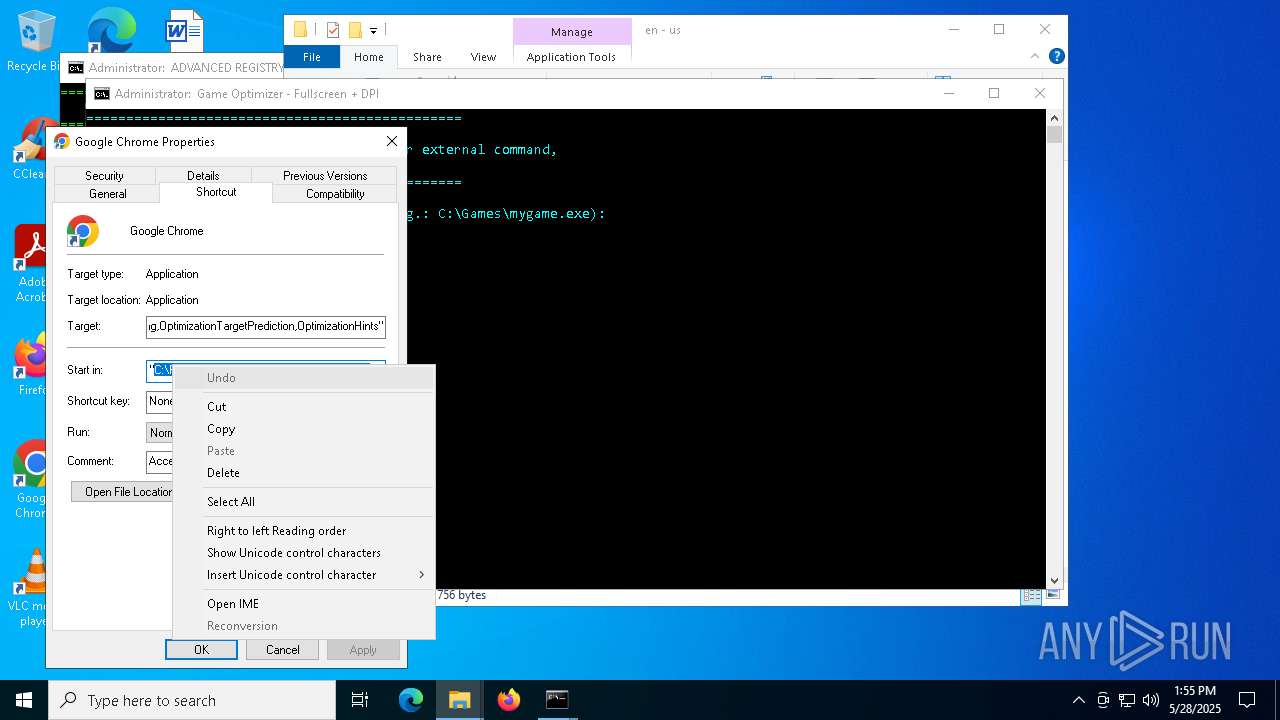Select the Home ribbon tab
1280x720 pixels.
369,57
